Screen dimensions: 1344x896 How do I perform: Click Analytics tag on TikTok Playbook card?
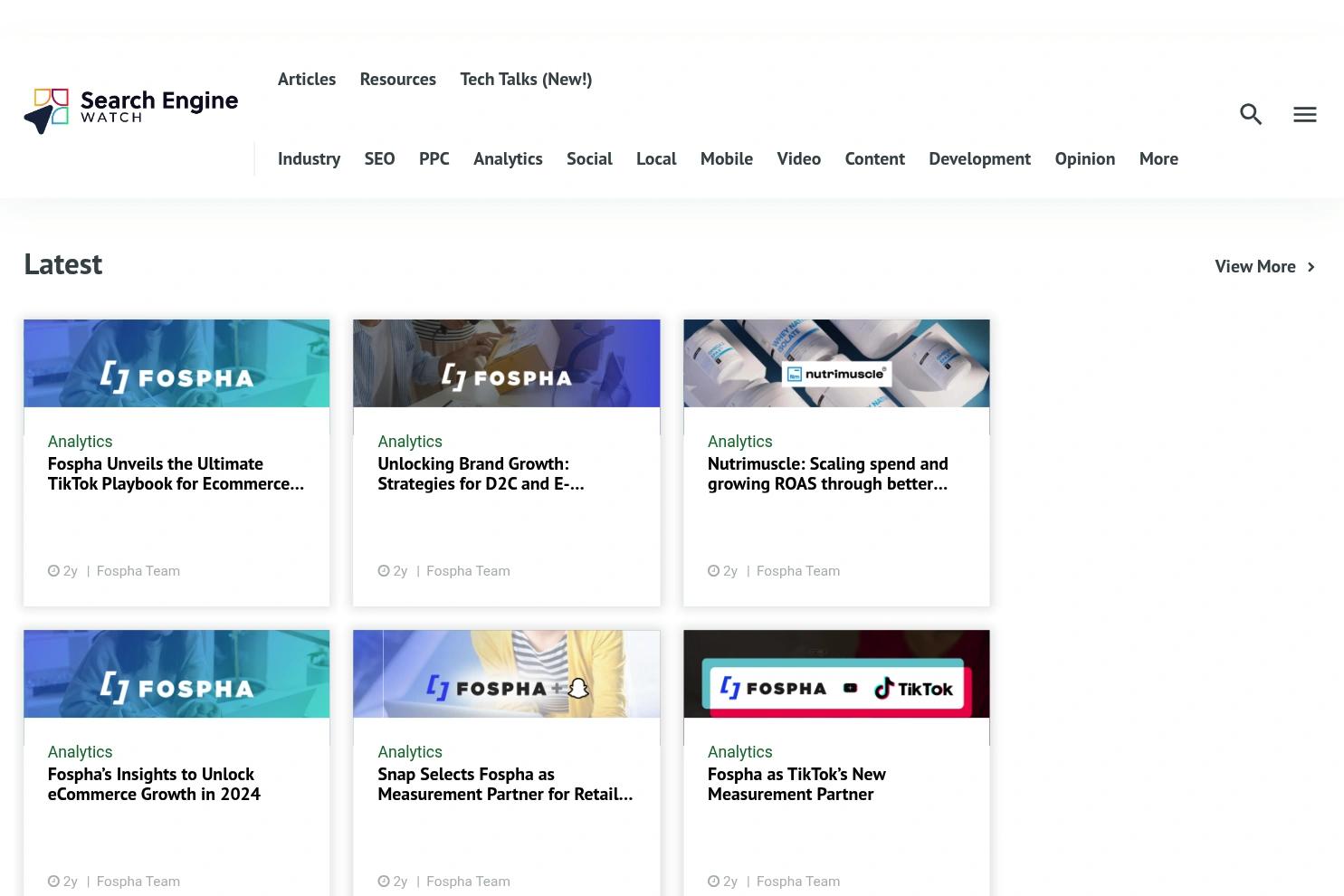click(x=80, y=442)
